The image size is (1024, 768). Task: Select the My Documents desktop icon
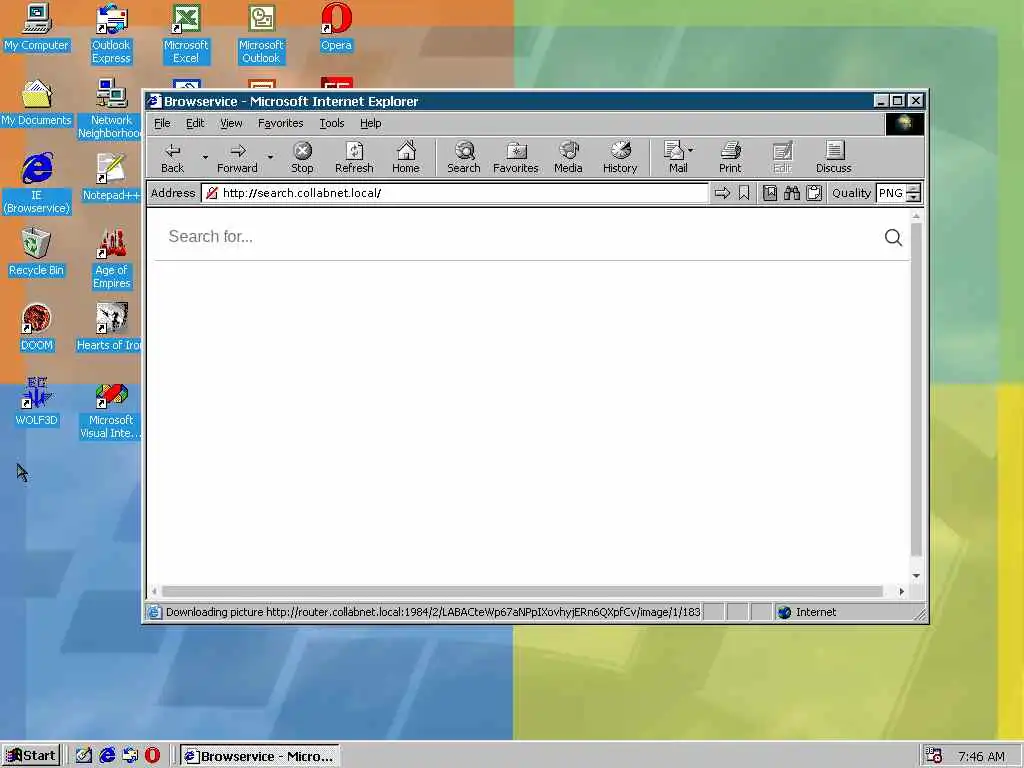(x=37, y=103)
